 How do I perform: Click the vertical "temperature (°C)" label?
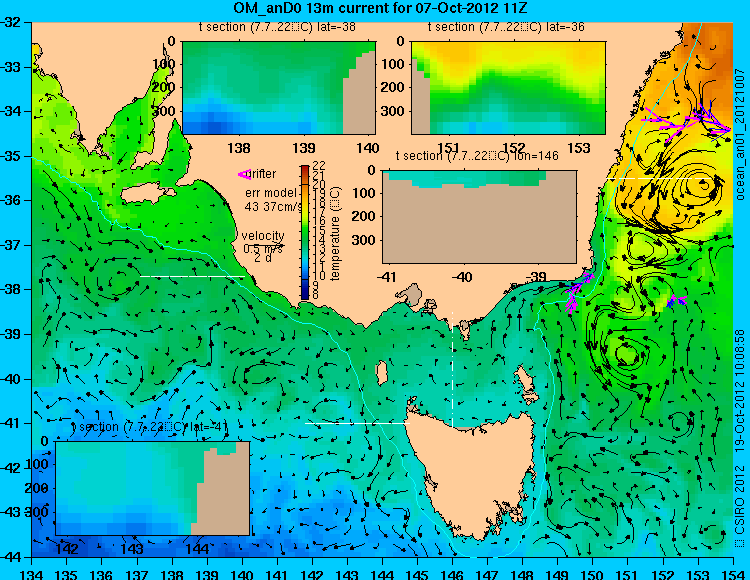(335, 233)
